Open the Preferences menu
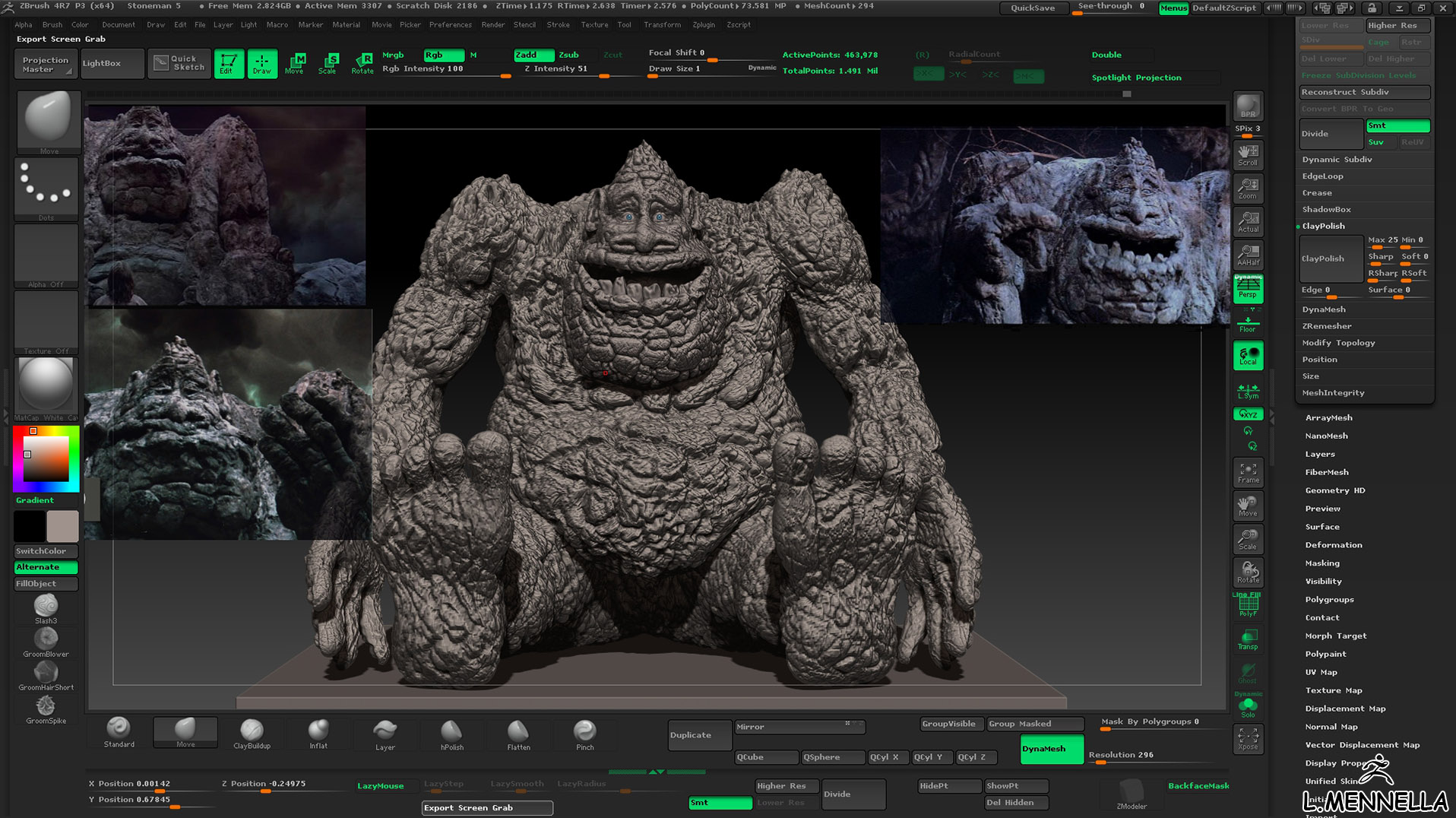1456x818 pixels. [450, 24]
